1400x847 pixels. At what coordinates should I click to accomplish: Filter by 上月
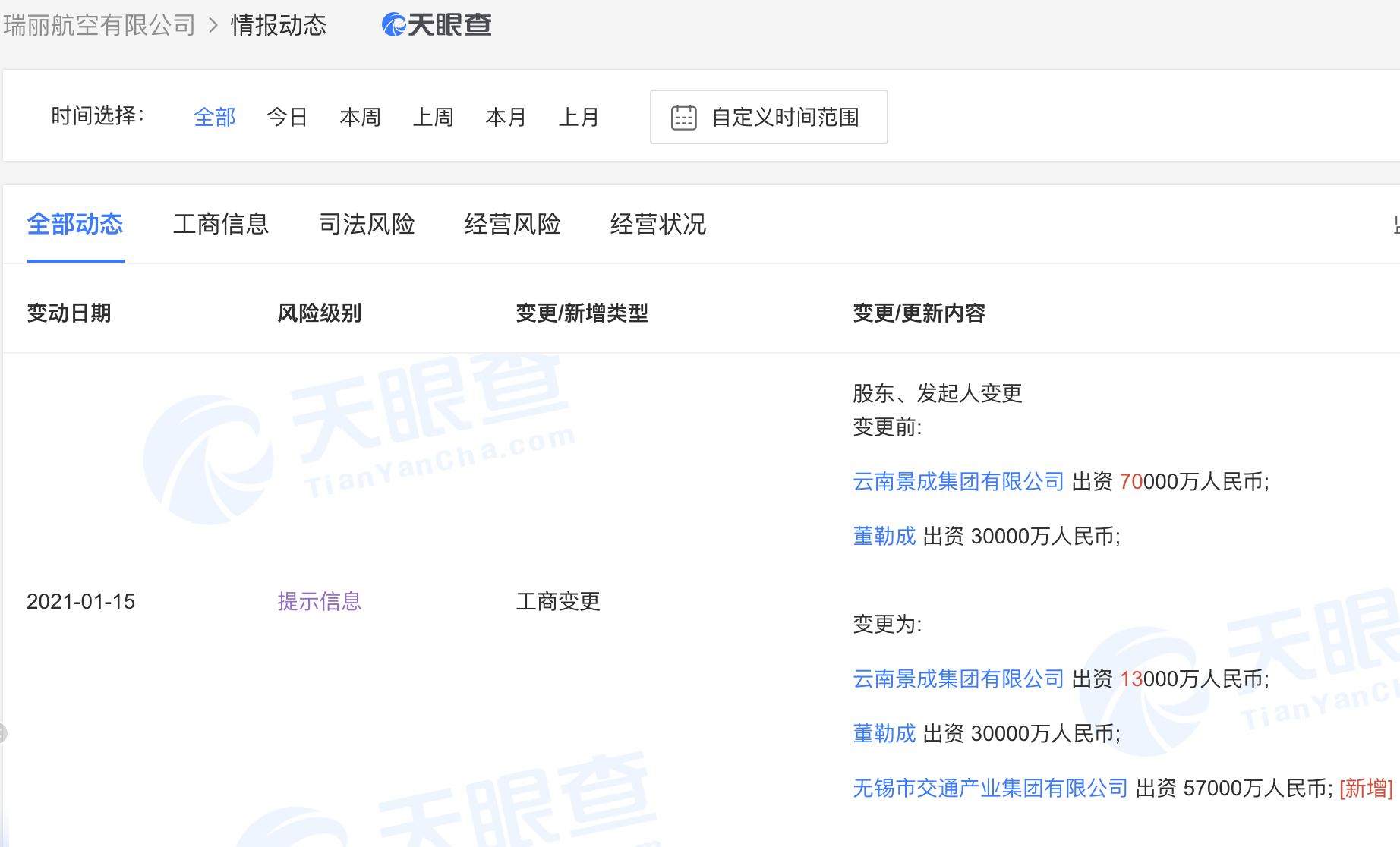579,117
